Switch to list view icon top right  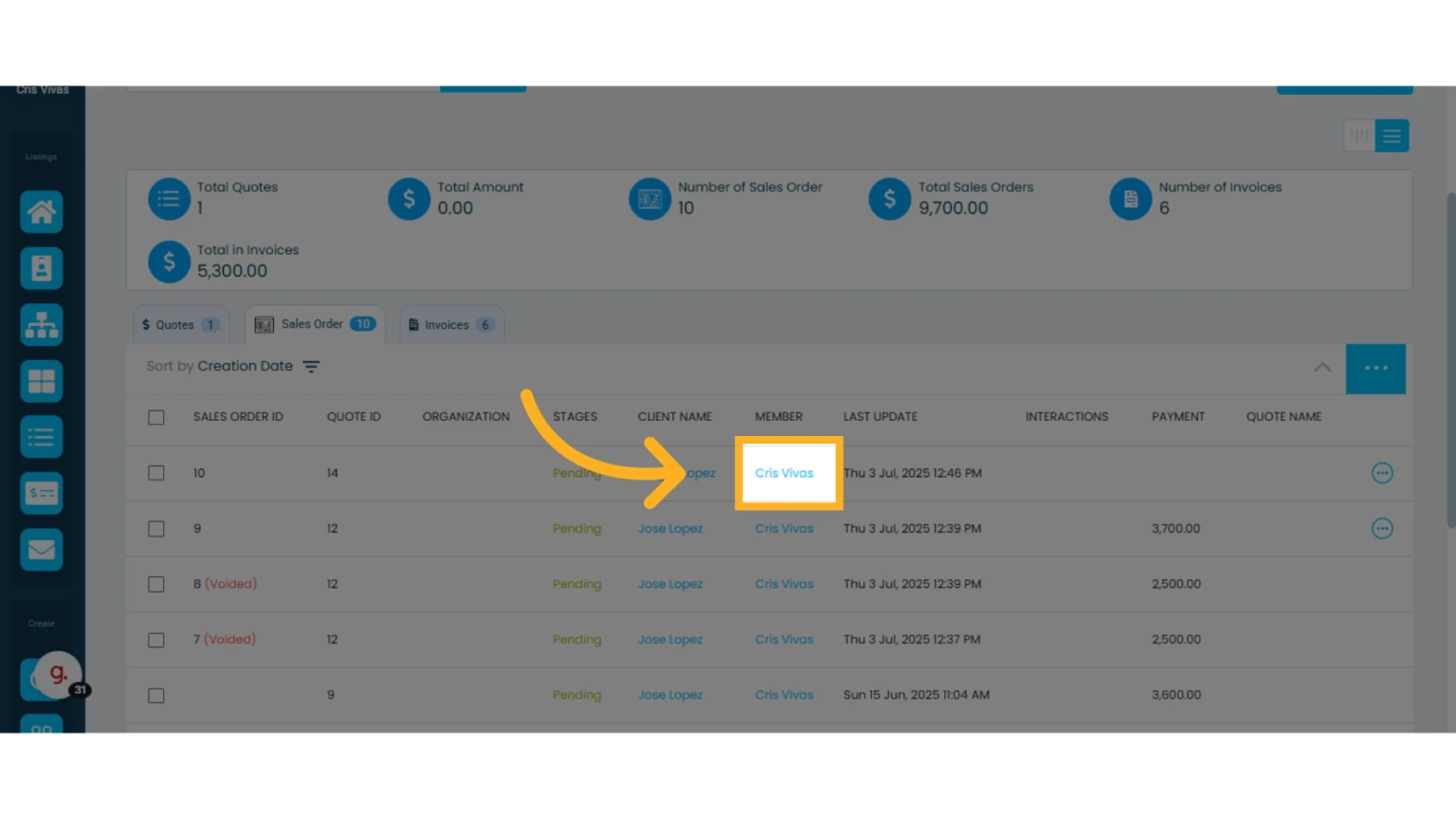(x=1392, y=136)
